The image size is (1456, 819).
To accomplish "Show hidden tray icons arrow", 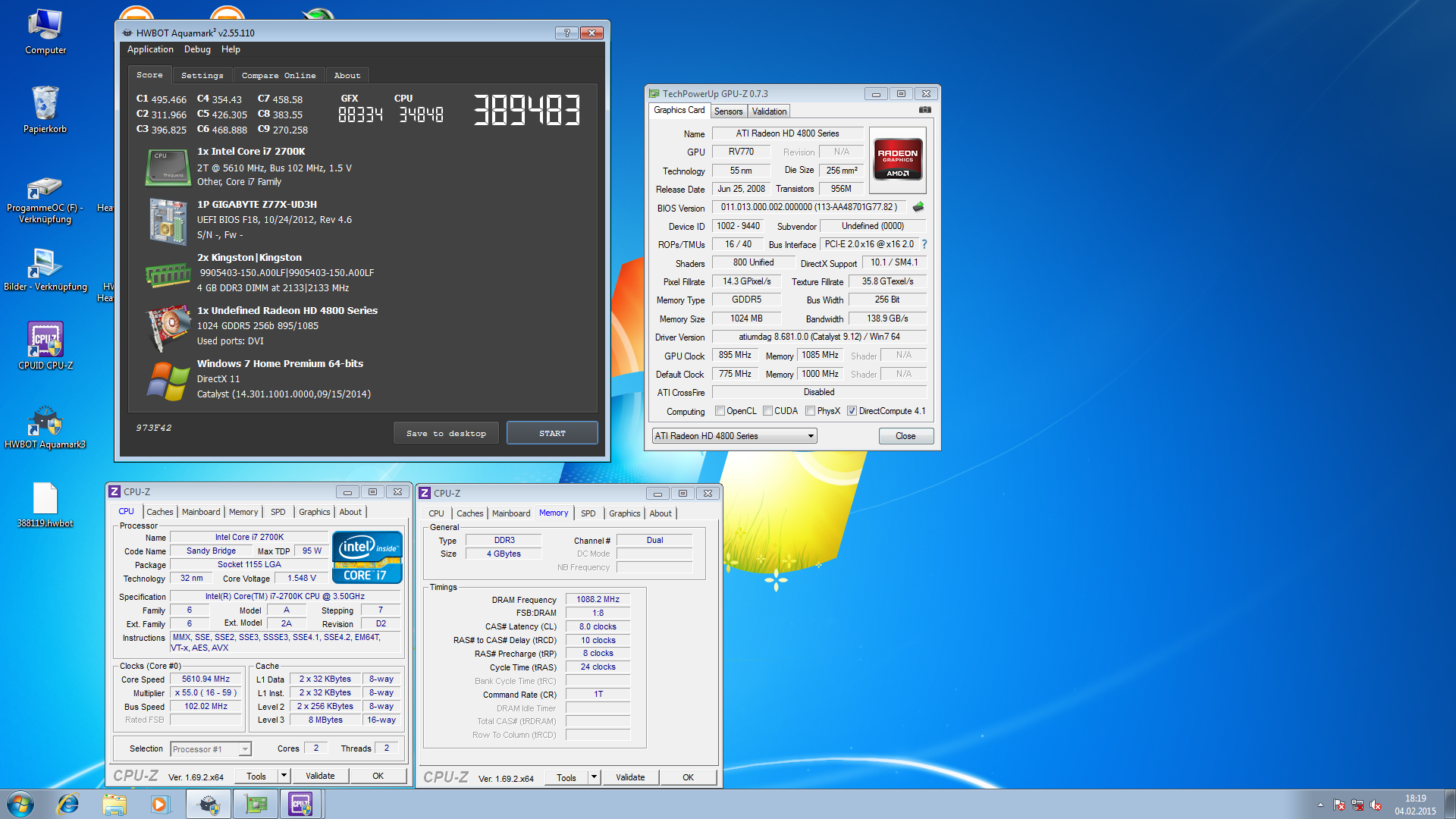I will tap(1320, 805).
